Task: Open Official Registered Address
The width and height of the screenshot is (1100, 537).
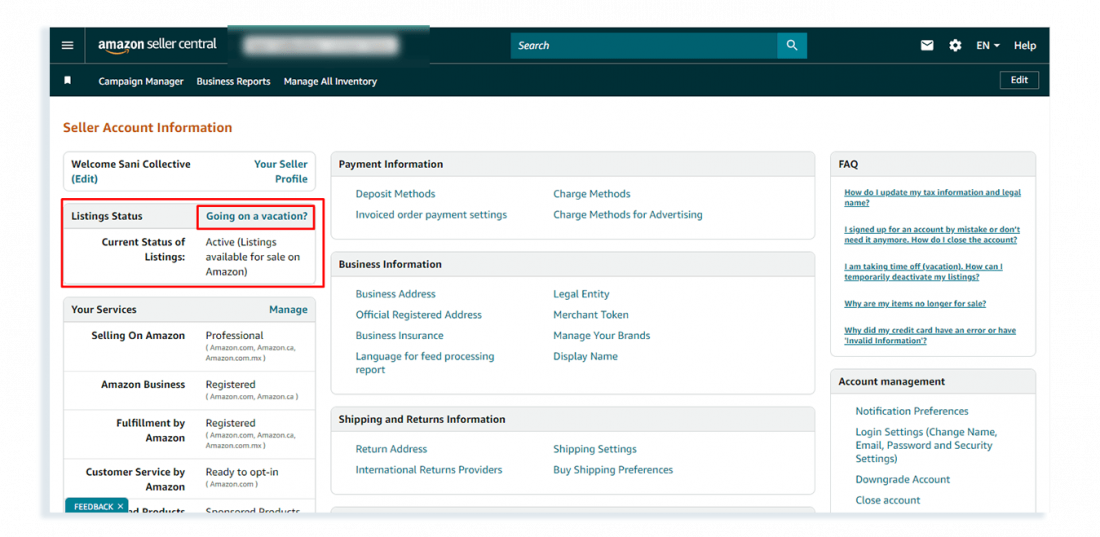Action: (418, 314)
